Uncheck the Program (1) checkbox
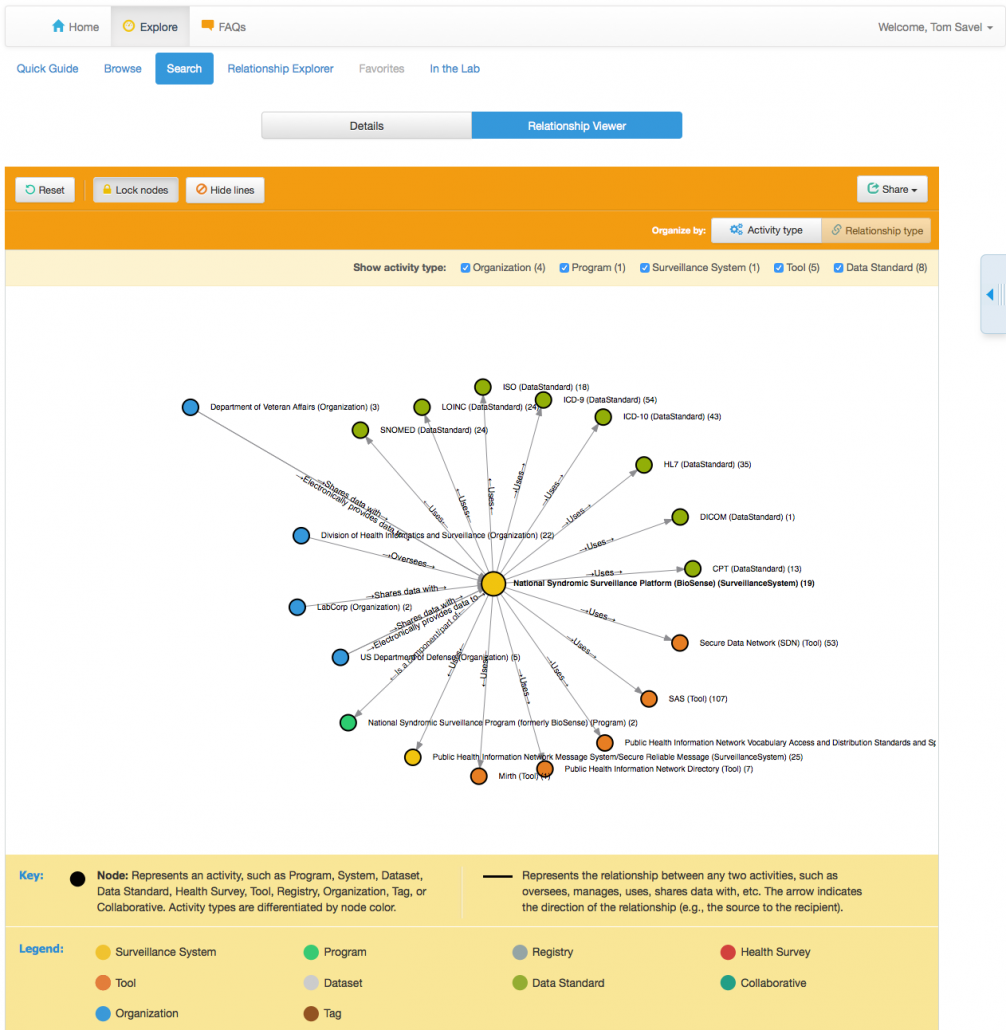 [564, 268]
